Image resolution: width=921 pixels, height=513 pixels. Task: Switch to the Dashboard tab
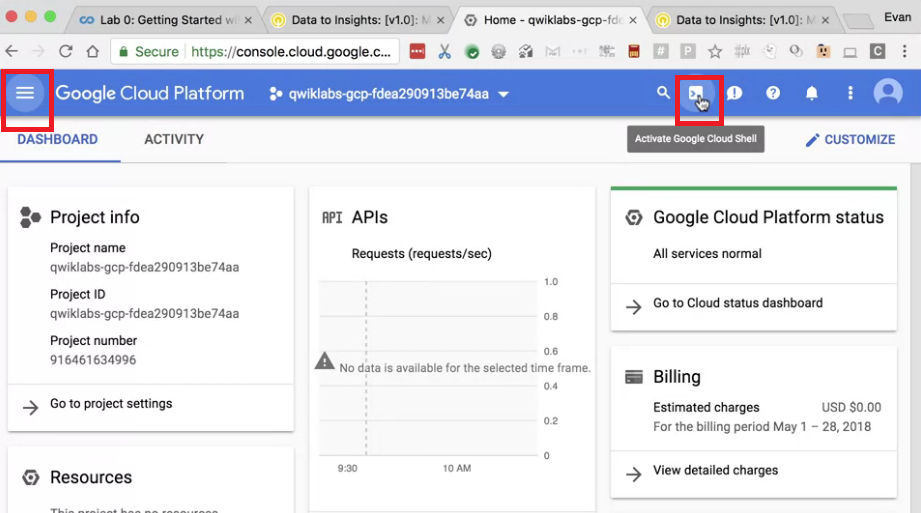point(58,139)
